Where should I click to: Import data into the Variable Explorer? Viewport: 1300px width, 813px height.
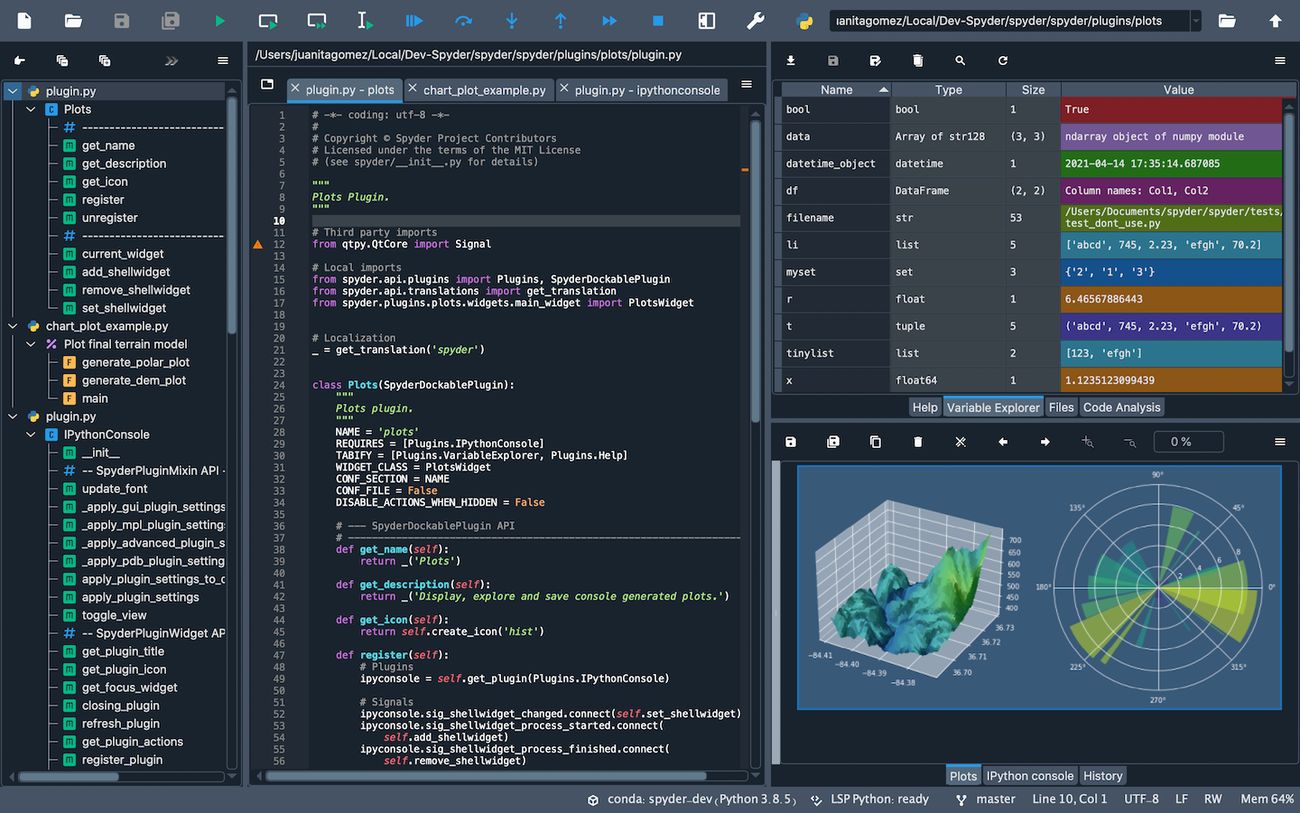point(790,61)
